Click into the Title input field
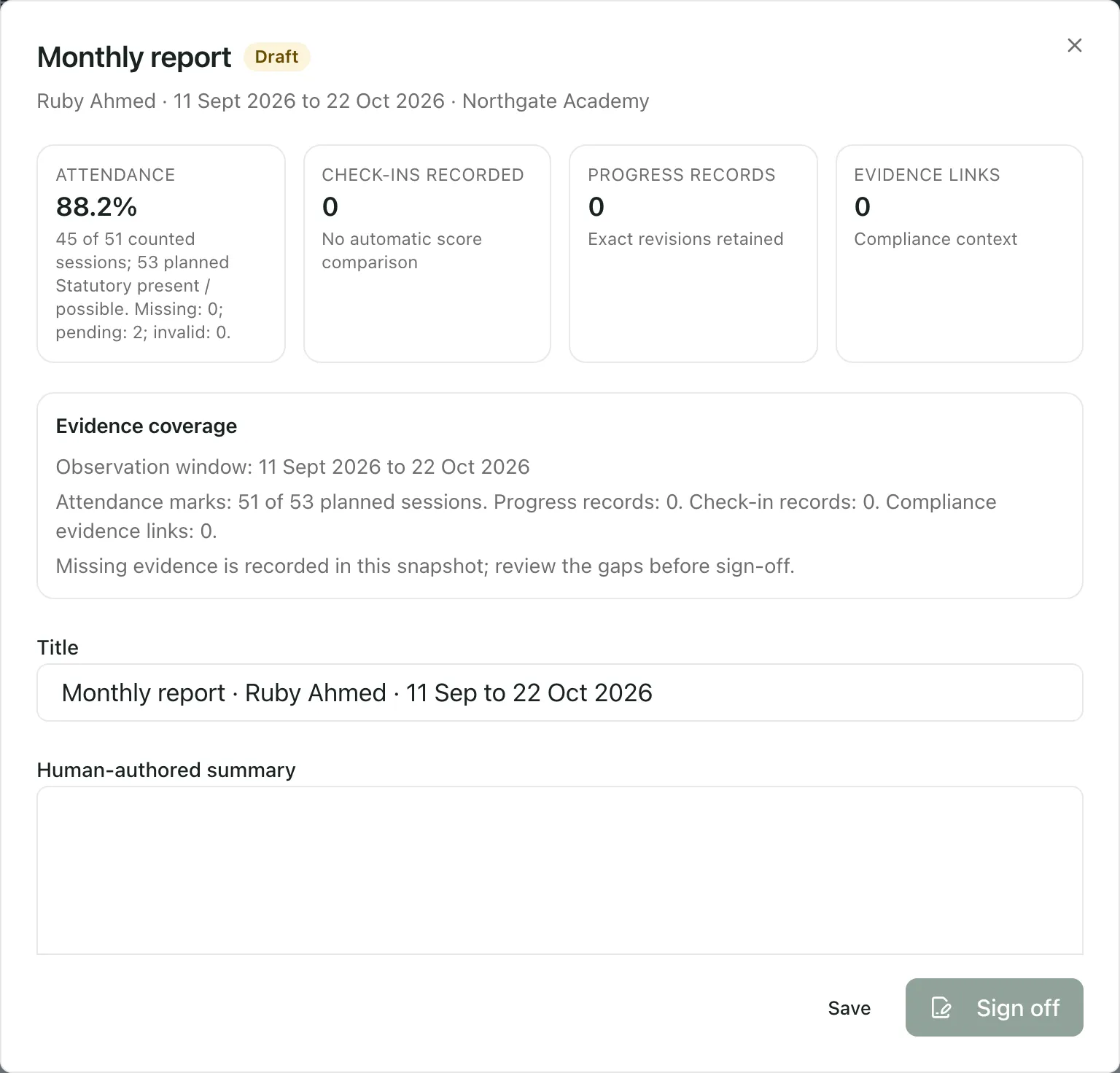The width and height of the screenshot is (1120, 1073). coord(559,692)
